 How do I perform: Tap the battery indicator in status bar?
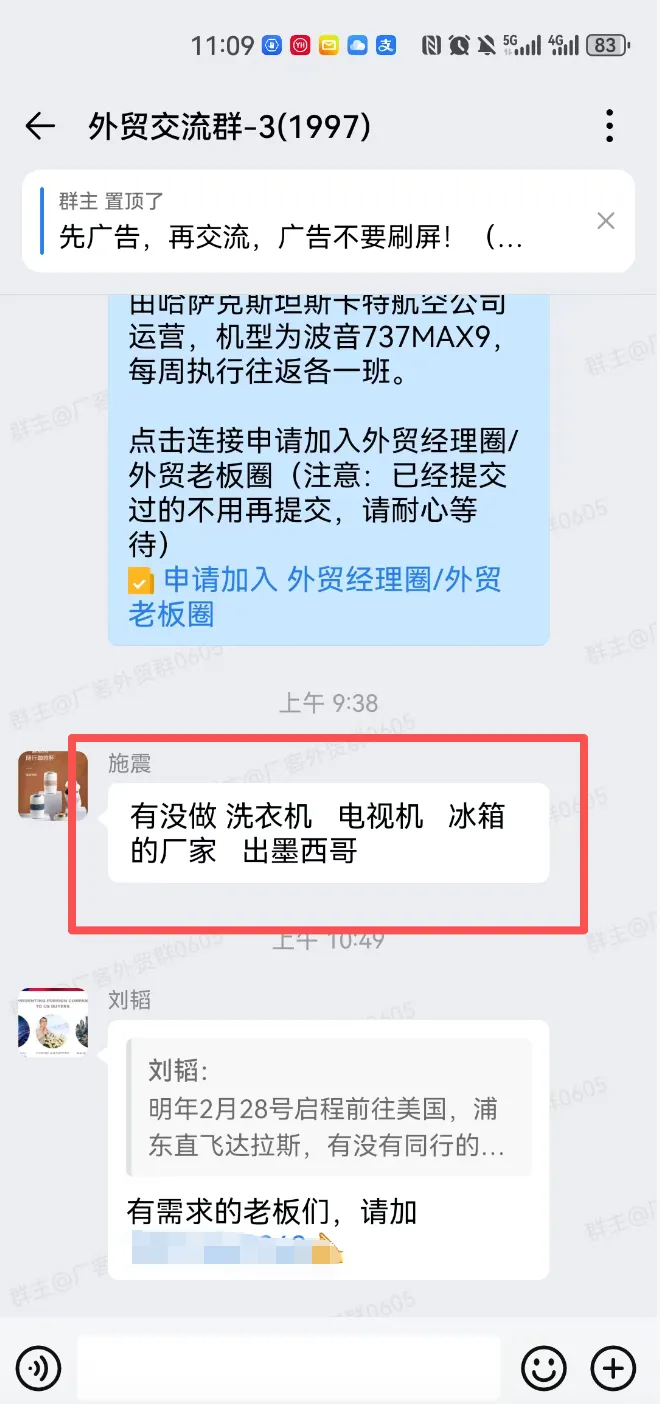[609, 45]
